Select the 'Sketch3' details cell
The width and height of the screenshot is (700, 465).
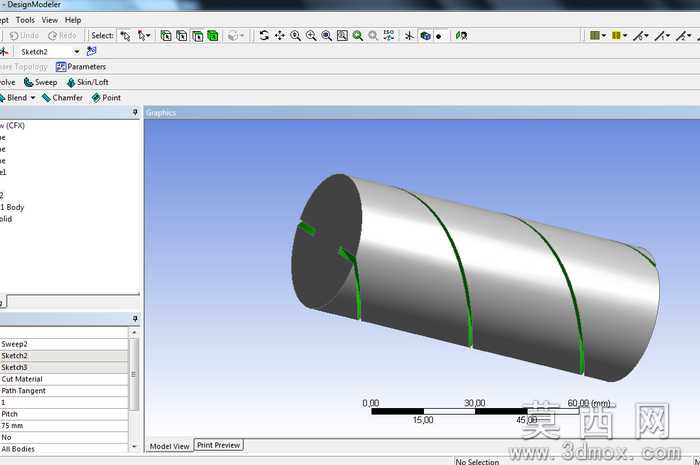[64, 367]
